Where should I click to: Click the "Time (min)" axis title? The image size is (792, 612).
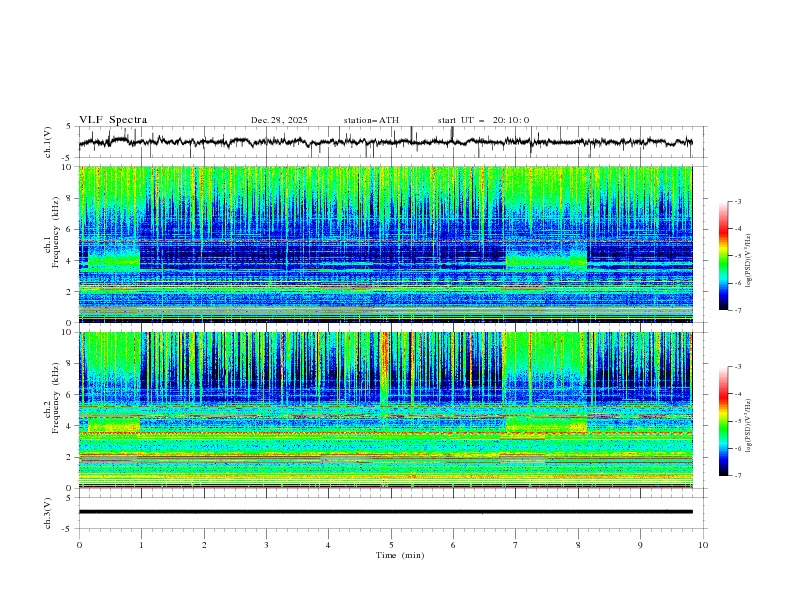click(400, 555)
